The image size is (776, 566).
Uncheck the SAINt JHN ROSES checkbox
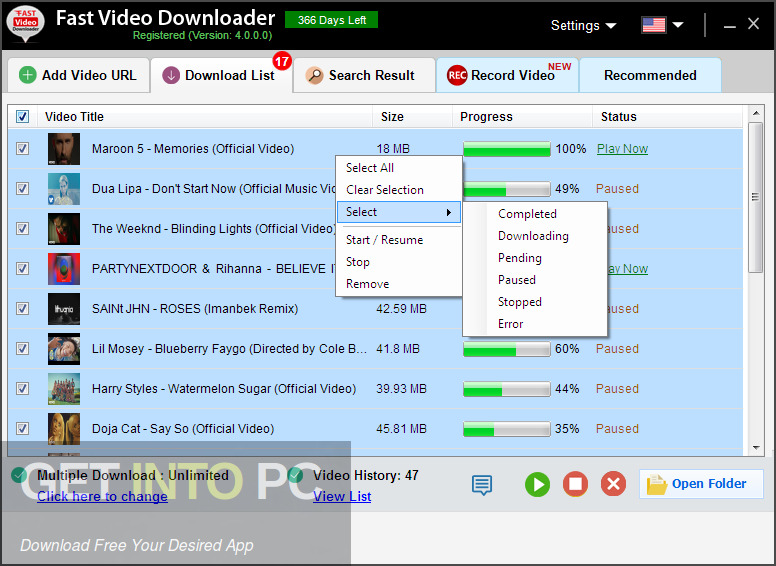pyautogui.click(x=22, y=309)
